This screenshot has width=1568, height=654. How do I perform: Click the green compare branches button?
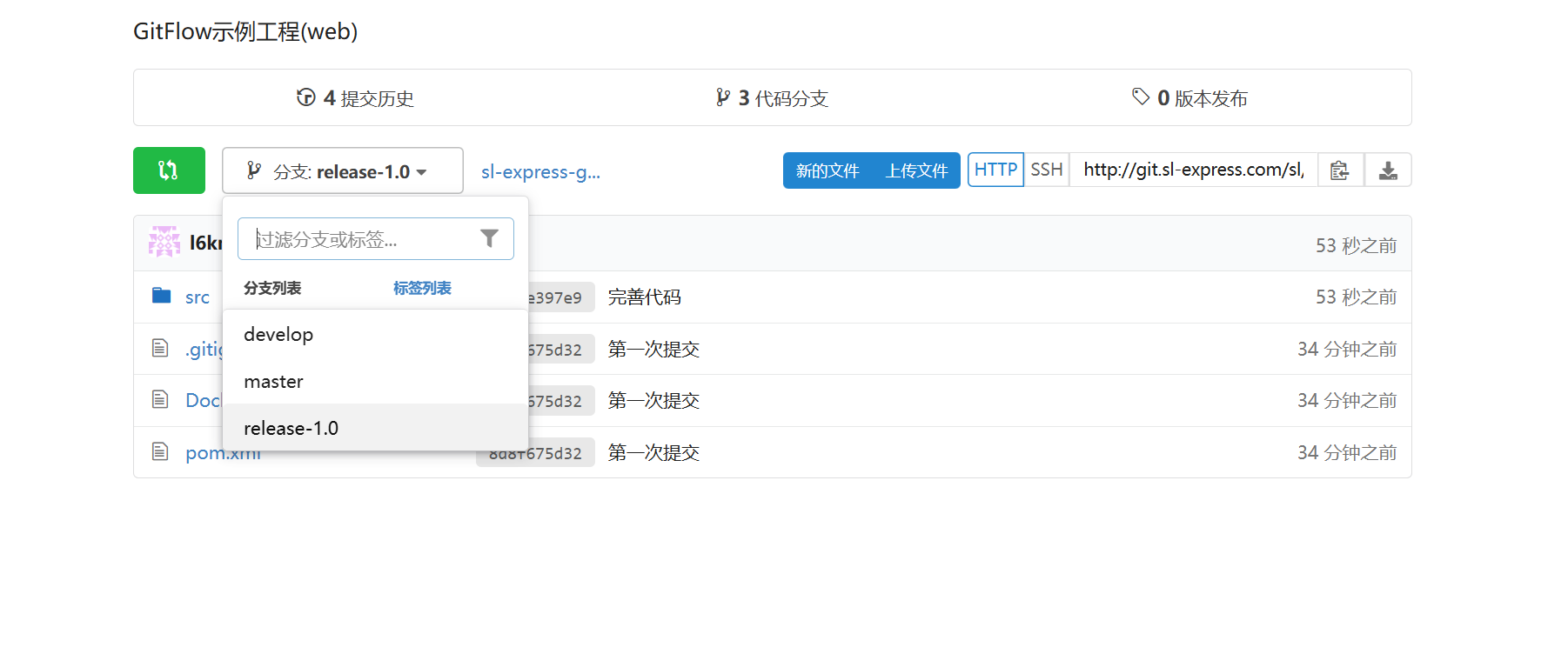169,170
